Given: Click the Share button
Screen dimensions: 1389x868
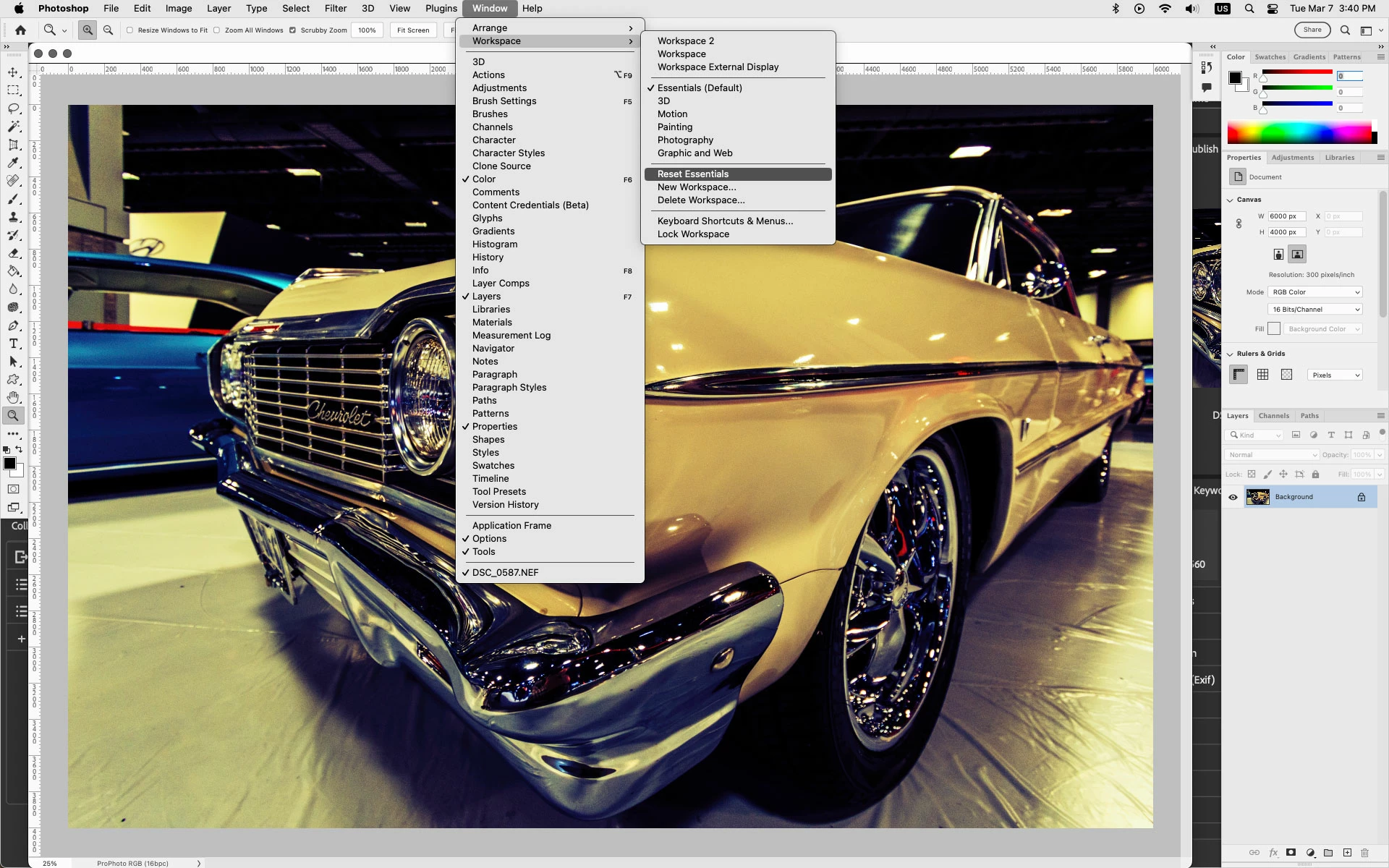Looking at the screenshot, I should click(x=1312, y=30).
